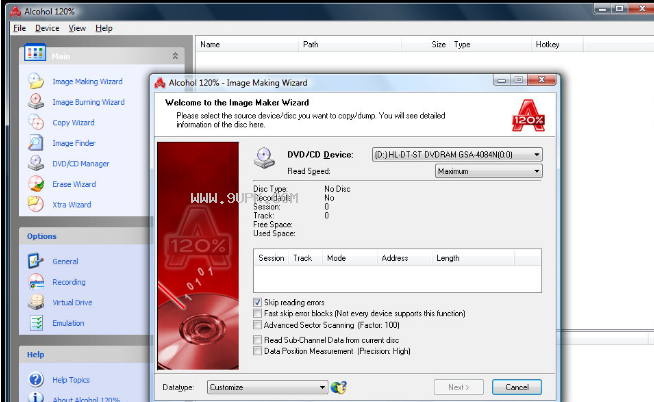Click the DVD/CD device disc drive icon
The image size is (654, 402).
(x=264, y=158)
